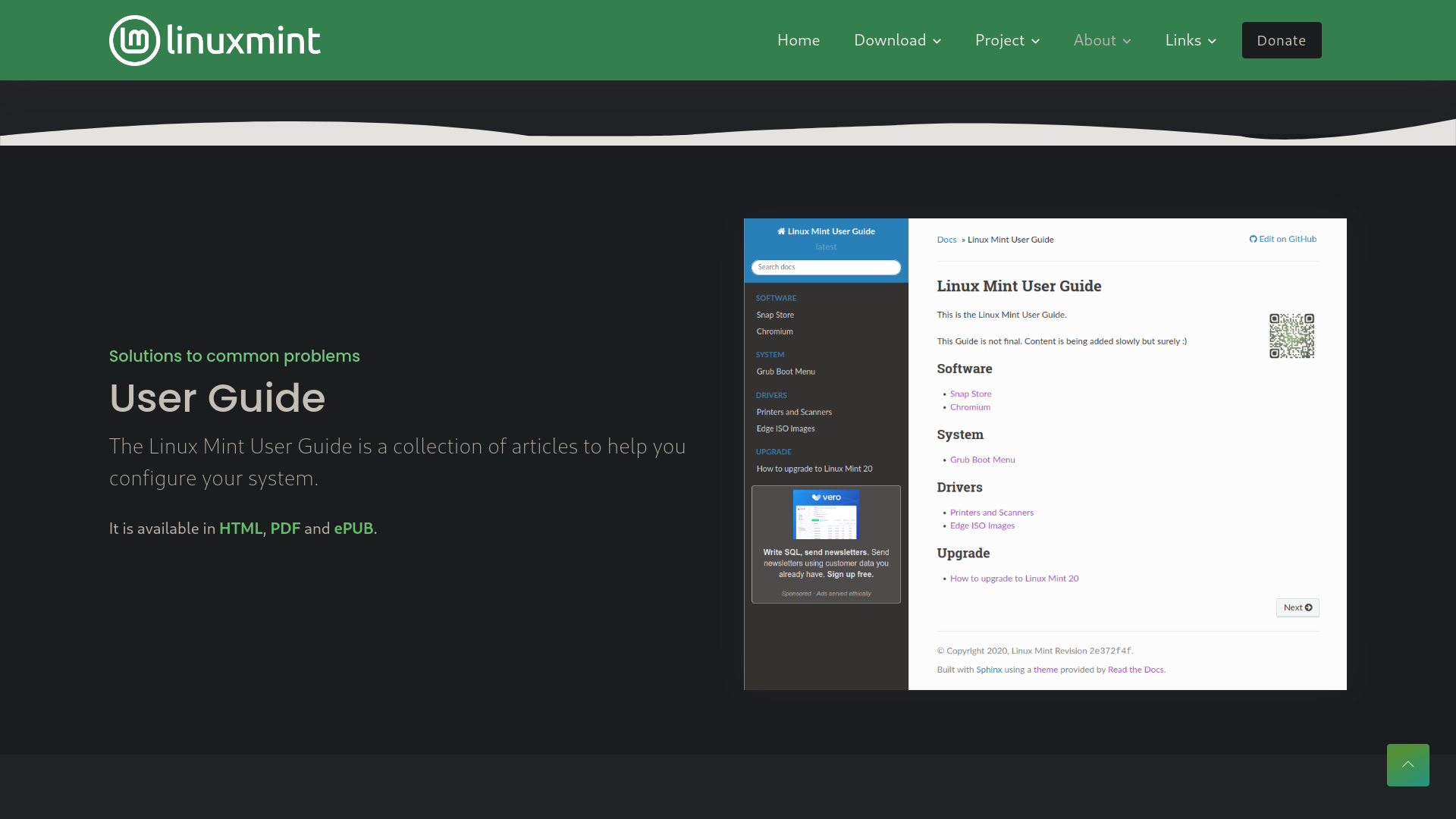Open the About dropdown menu
The height and width of the screenshot is (819, 1456).
click(x=1101, y=40)
